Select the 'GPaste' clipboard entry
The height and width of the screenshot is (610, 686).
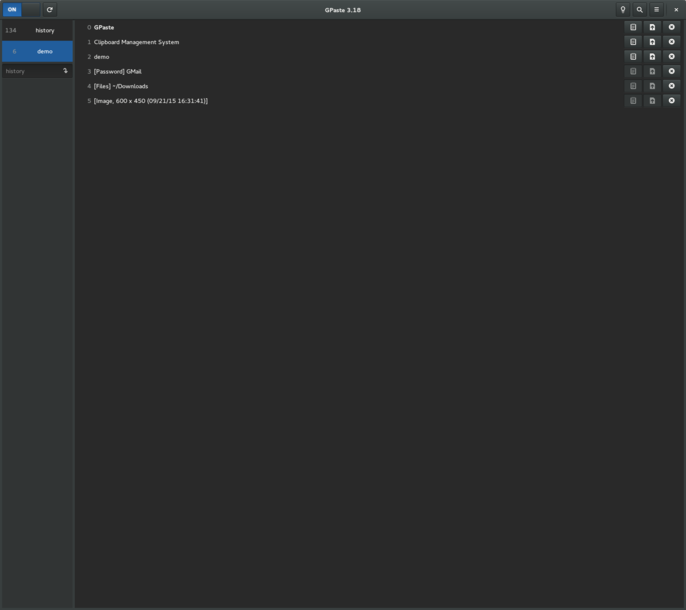pos(104,27)
